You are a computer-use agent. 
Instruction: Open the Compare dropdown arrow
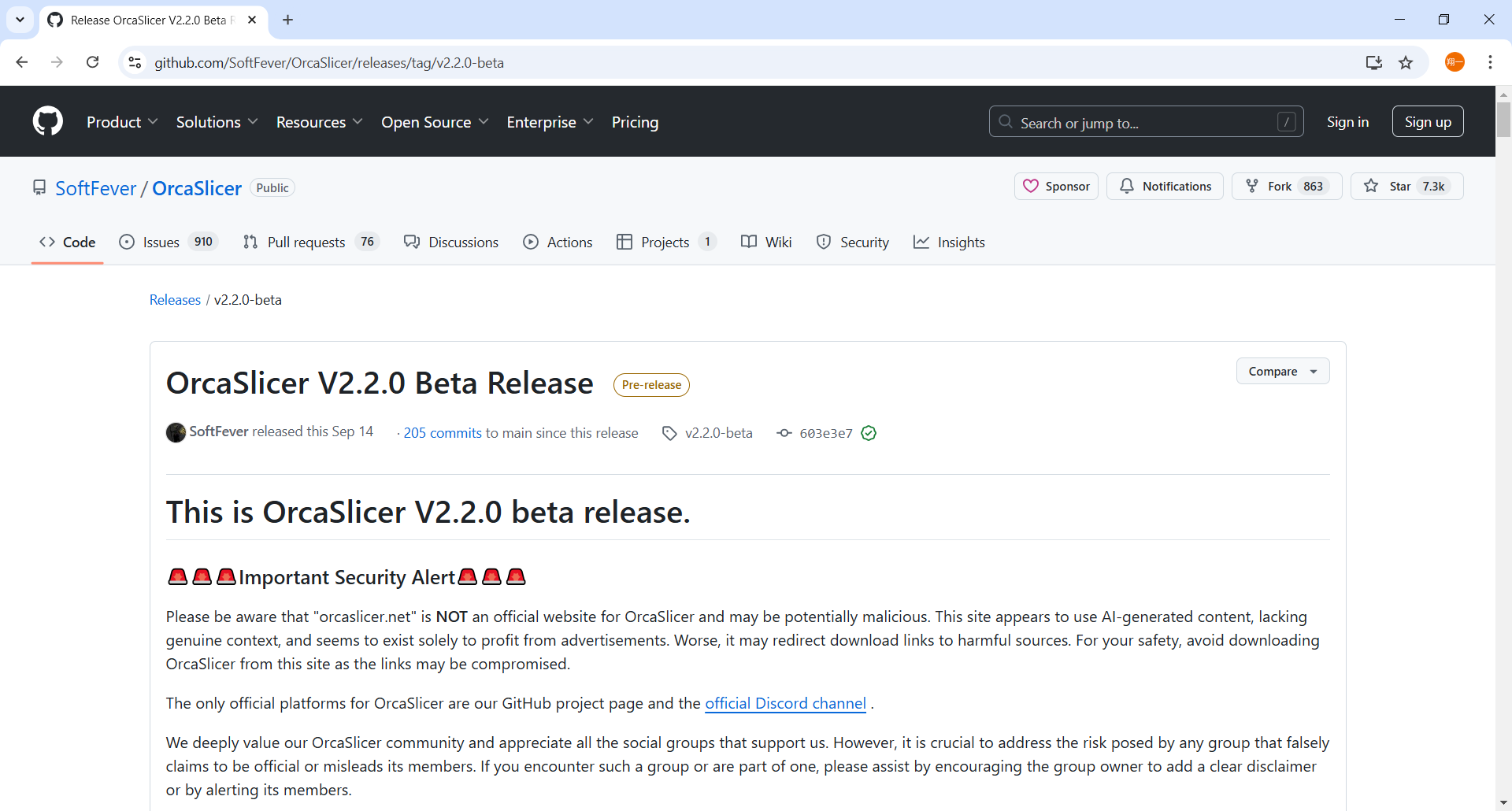[1313, 371]
